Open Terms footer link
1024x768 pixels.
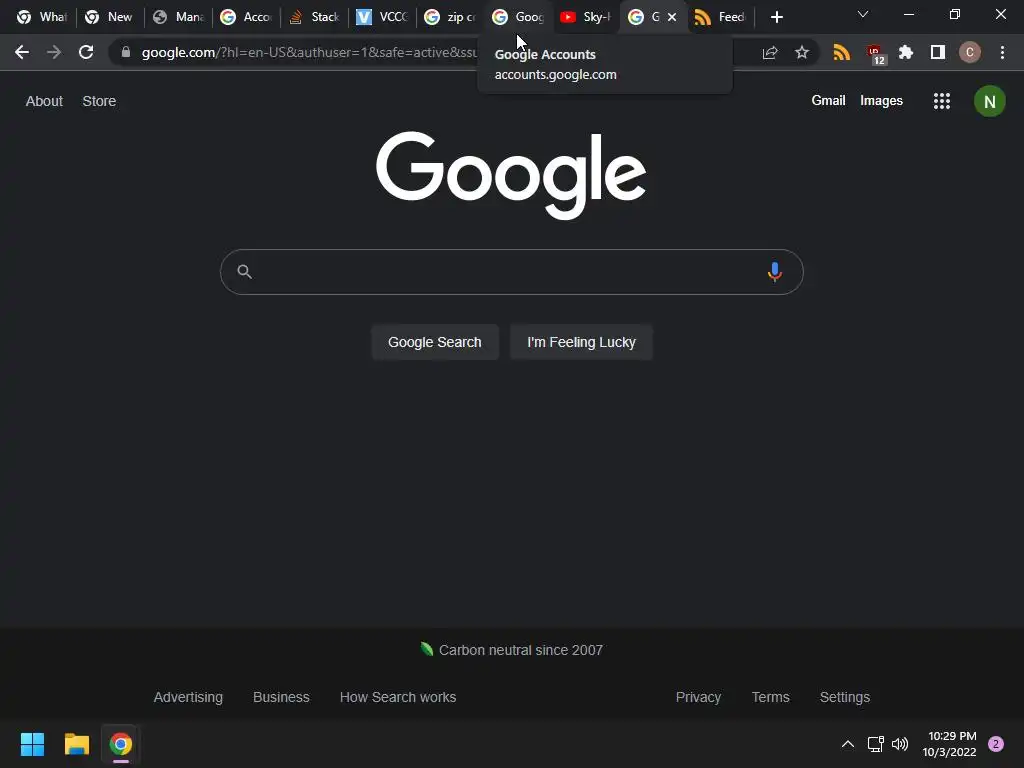771,697
